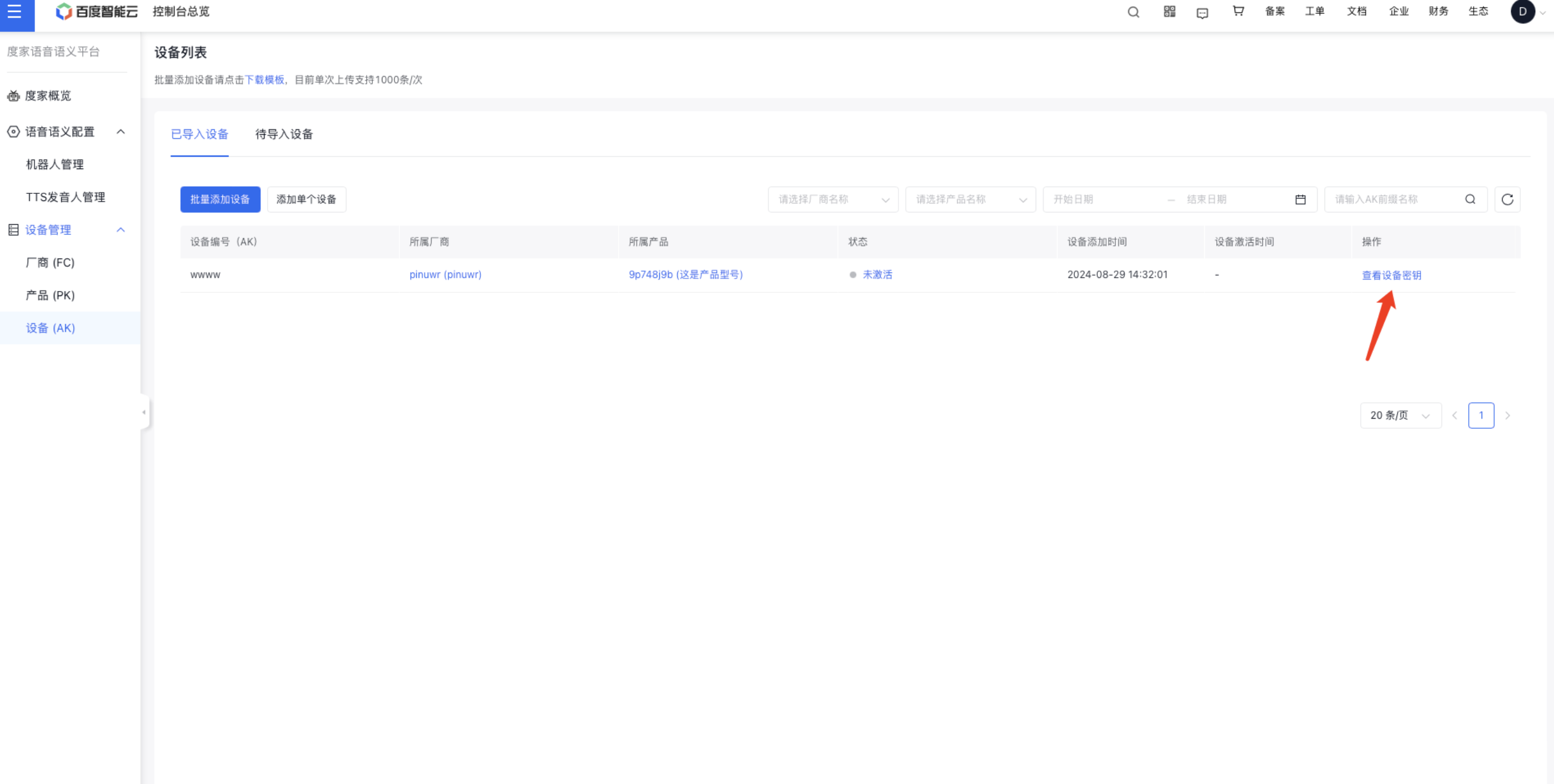Open the top bar search icon
This screenshot has width=1554, height=784.
(x=1133, y=11)
